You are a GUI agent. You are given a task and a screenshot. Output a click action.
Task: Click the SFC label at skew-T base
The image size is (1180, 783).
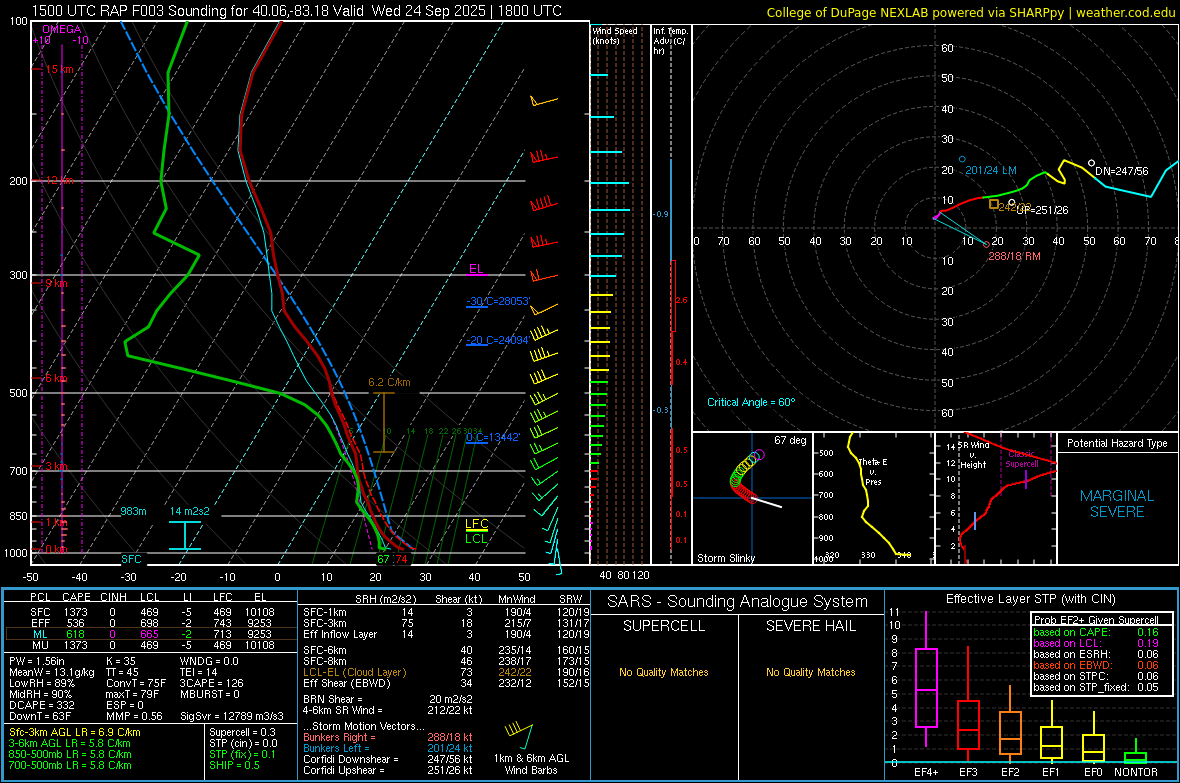point(131,559)
